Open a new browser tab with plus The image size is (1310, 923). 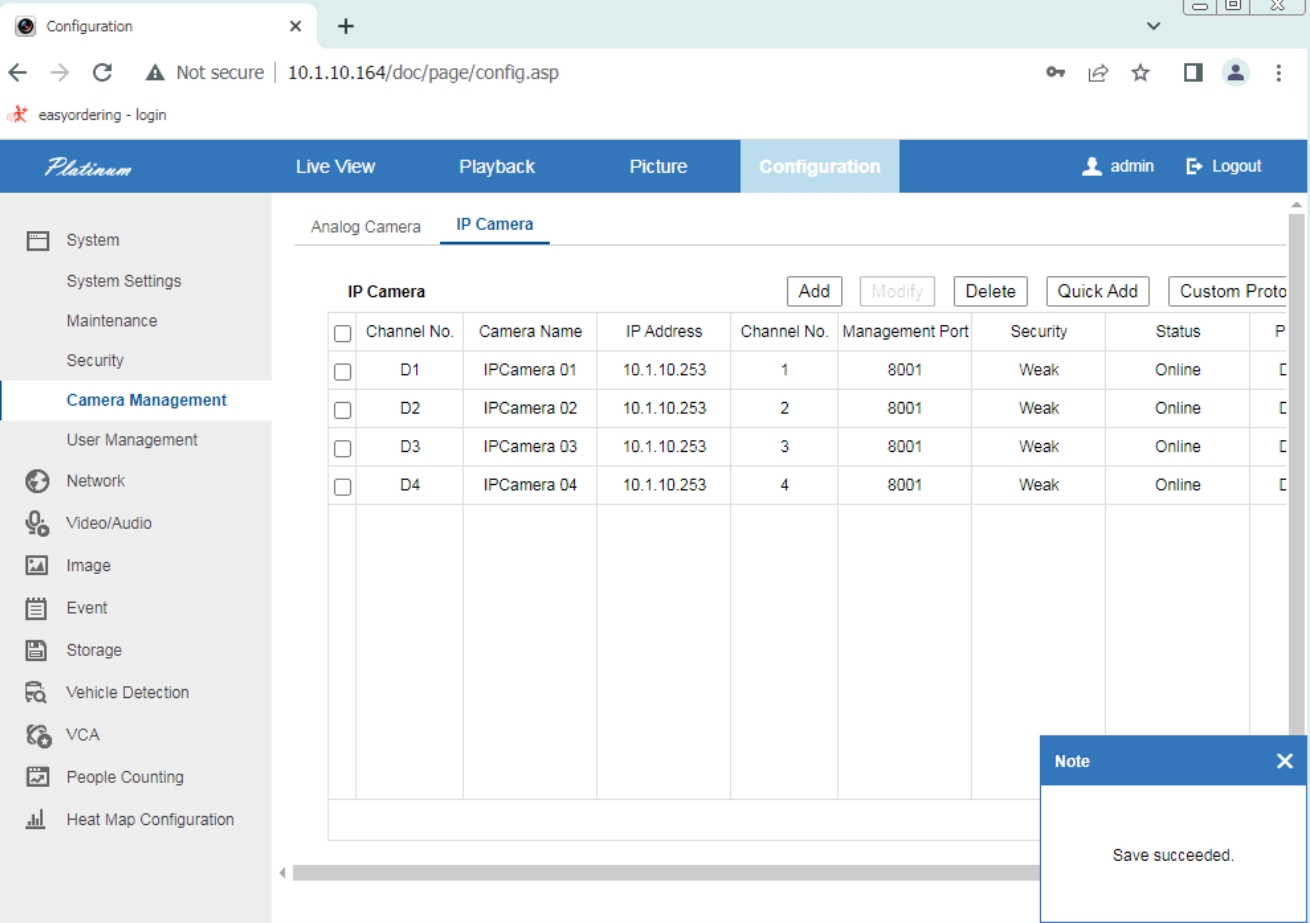[x=346, y=26]
